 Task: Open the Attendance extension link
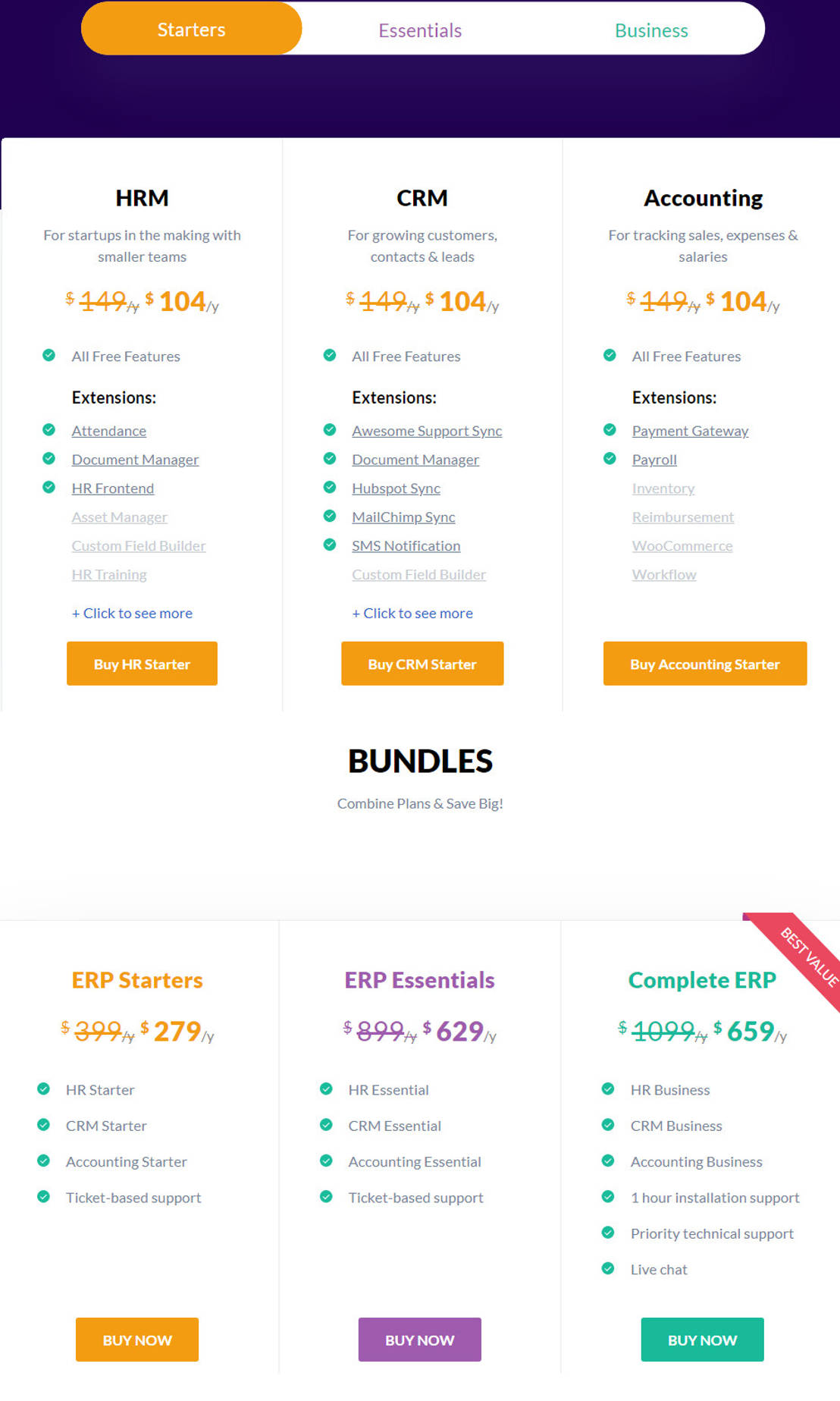point(109,431)
